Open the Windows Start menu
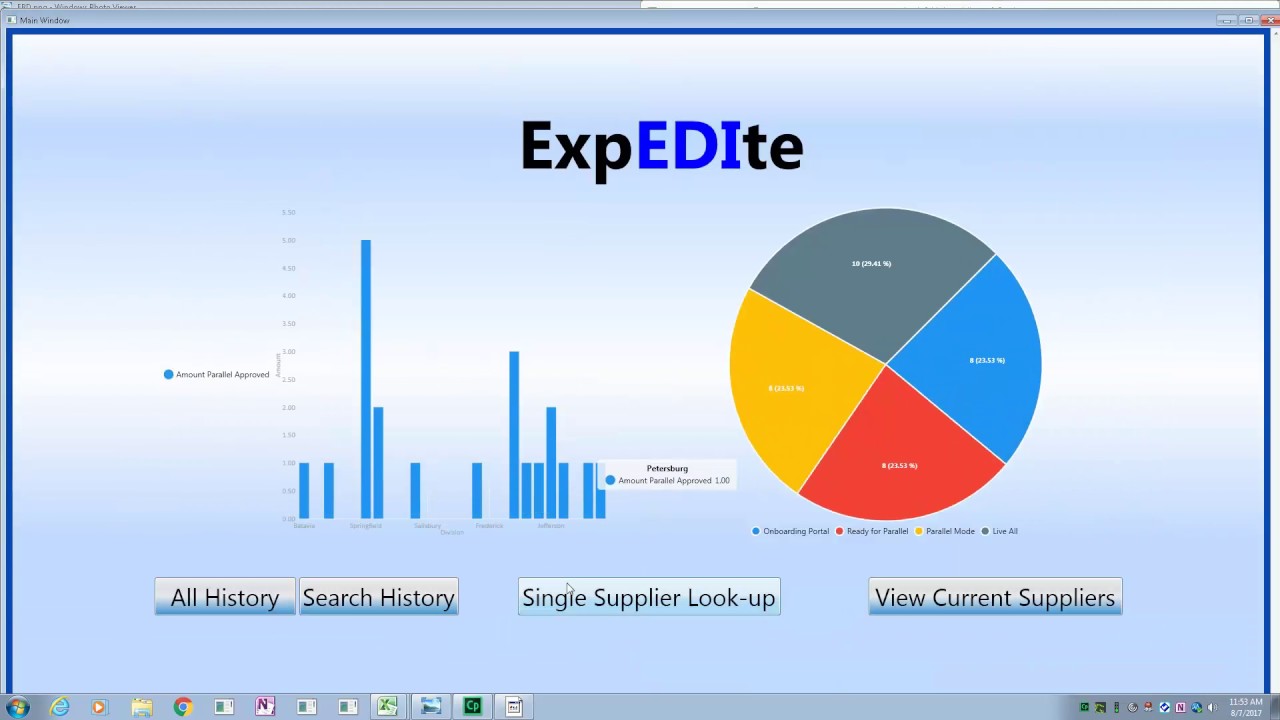The image size is (1280, 720). pos(17,707)
